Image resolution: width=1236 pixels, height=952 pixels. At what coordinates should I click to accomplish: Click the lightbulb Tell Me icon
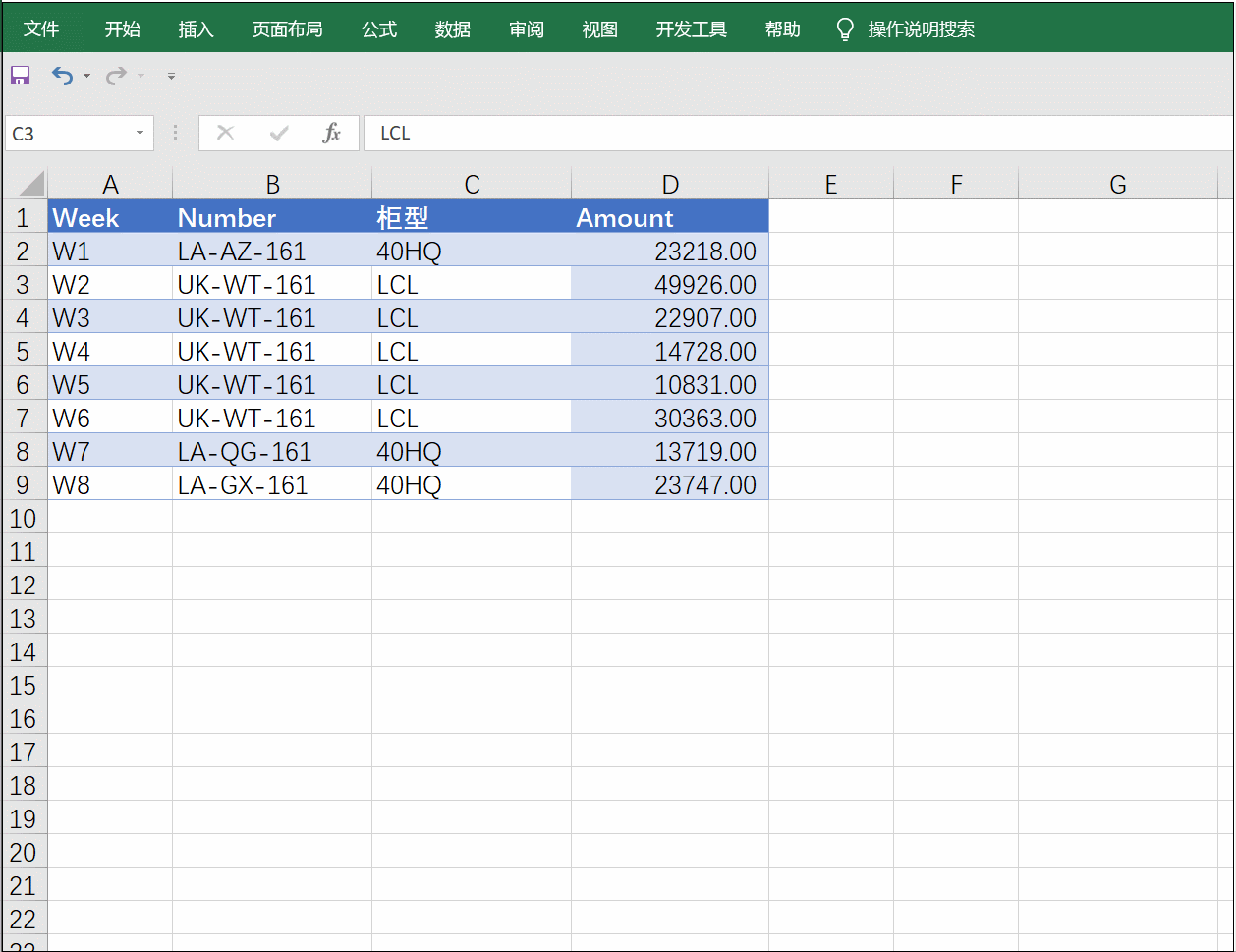845,29
